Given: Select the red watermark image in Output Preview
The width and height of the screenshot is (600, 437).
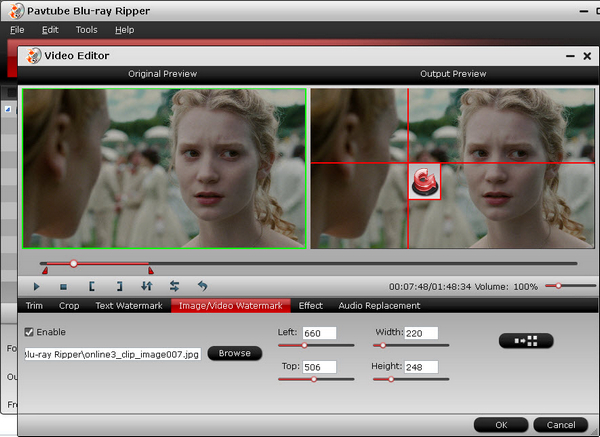Looking at the screenshot, I should (x=424, y=182).
